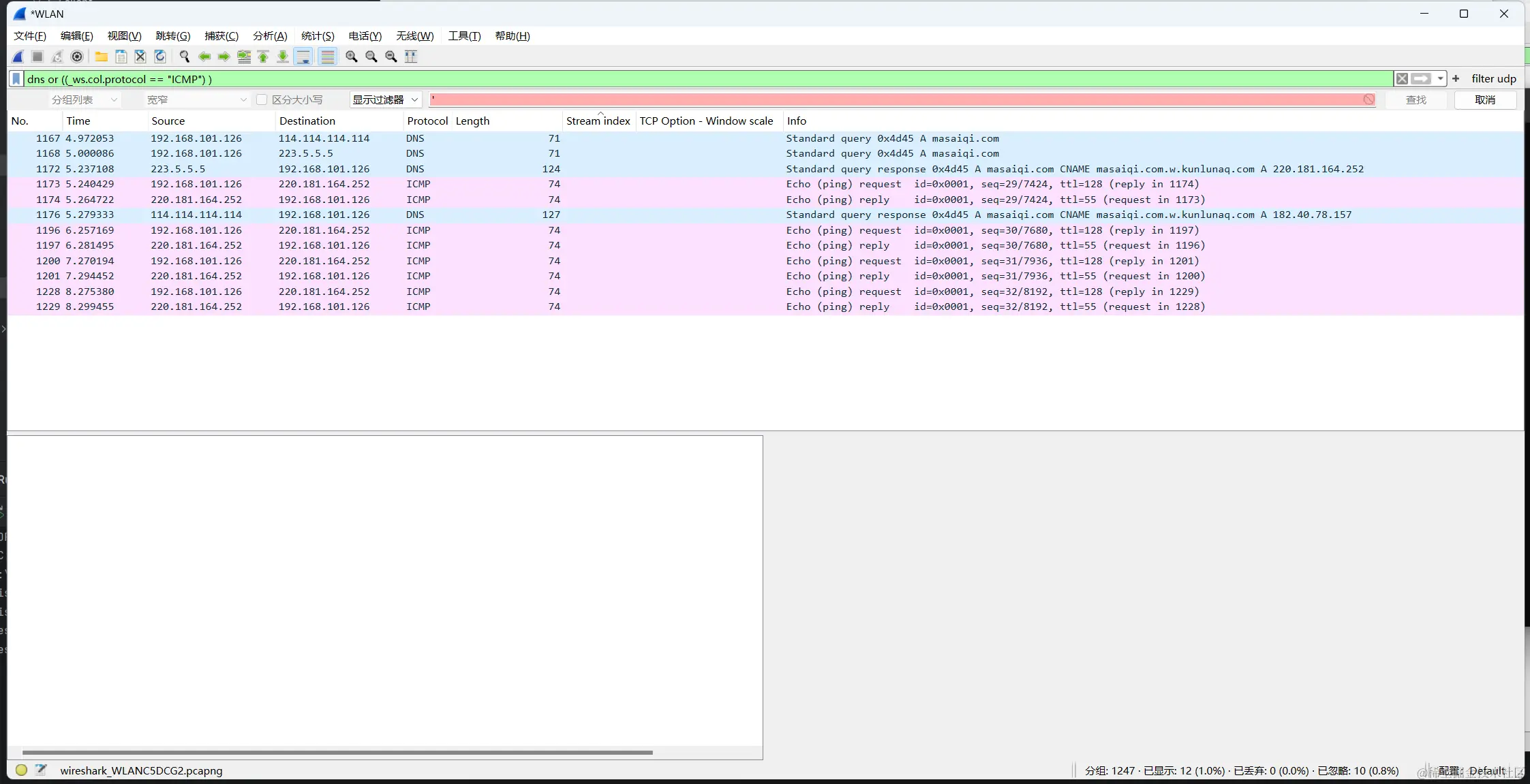Toggle auto-scroll during live capture

point(303,57)
